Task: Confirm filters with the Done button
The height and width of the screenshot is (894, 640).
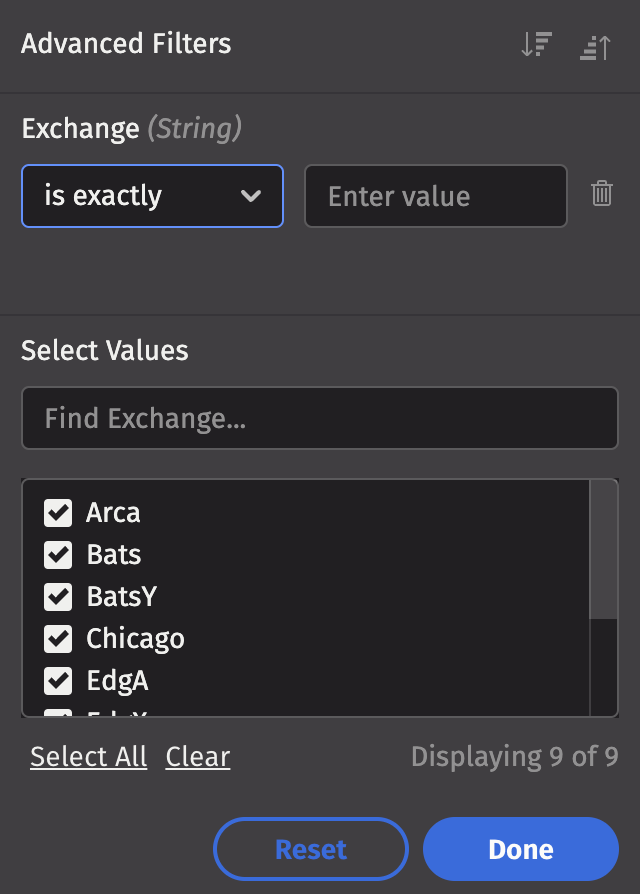Action: coord(520,850)
